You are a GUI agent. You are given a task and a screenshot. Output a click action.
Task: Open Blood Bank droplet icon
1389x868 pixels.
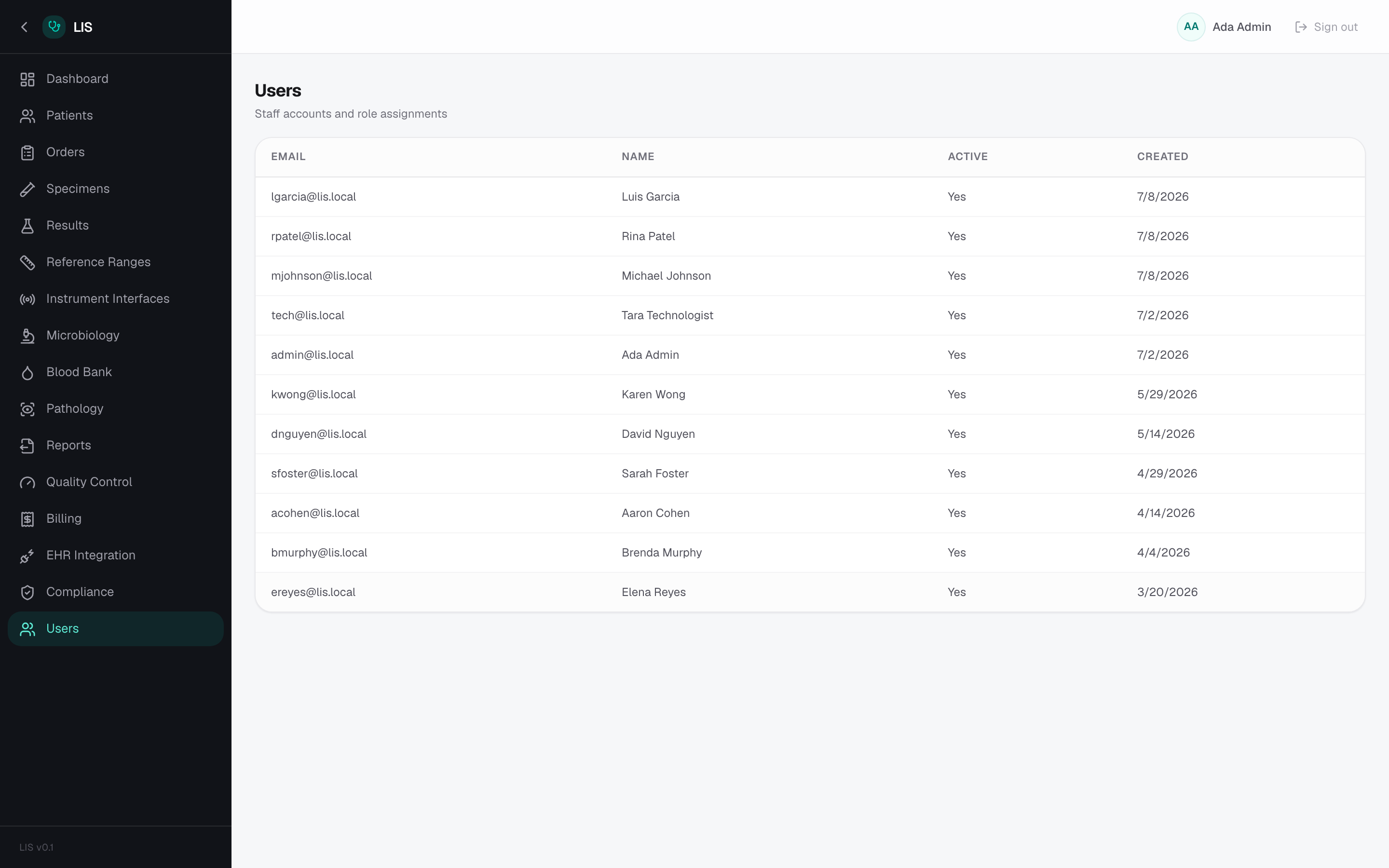(27, 373)
